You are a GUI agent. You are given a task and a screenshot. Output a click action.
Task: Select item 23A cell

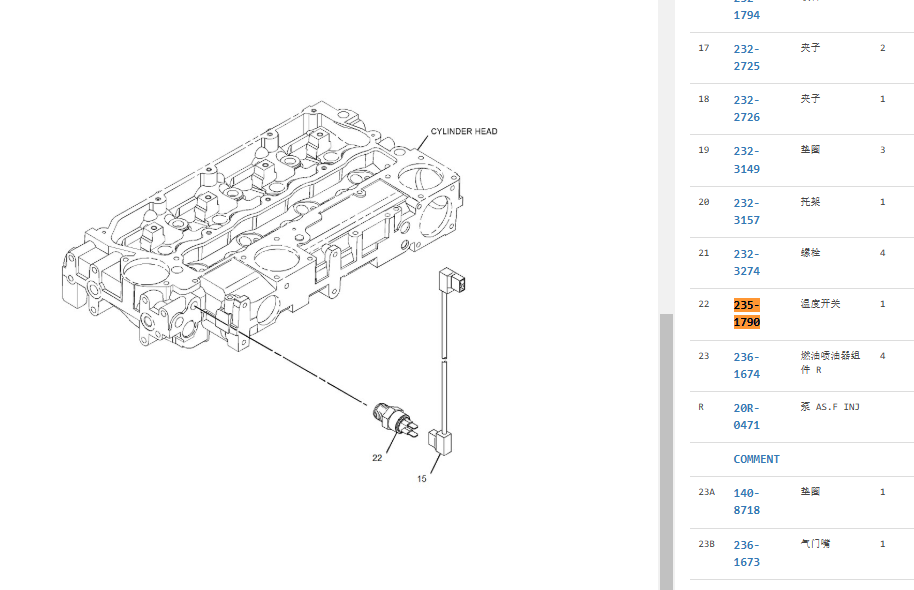point(706,492)
